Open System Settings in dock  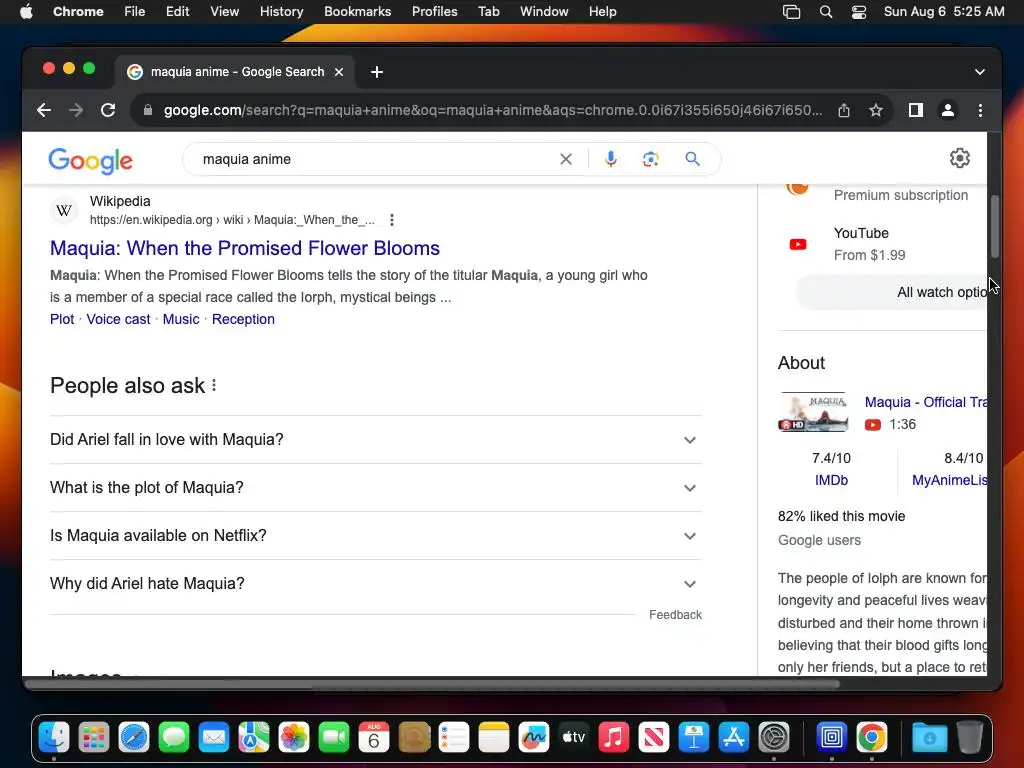click(x=774, y=738)
